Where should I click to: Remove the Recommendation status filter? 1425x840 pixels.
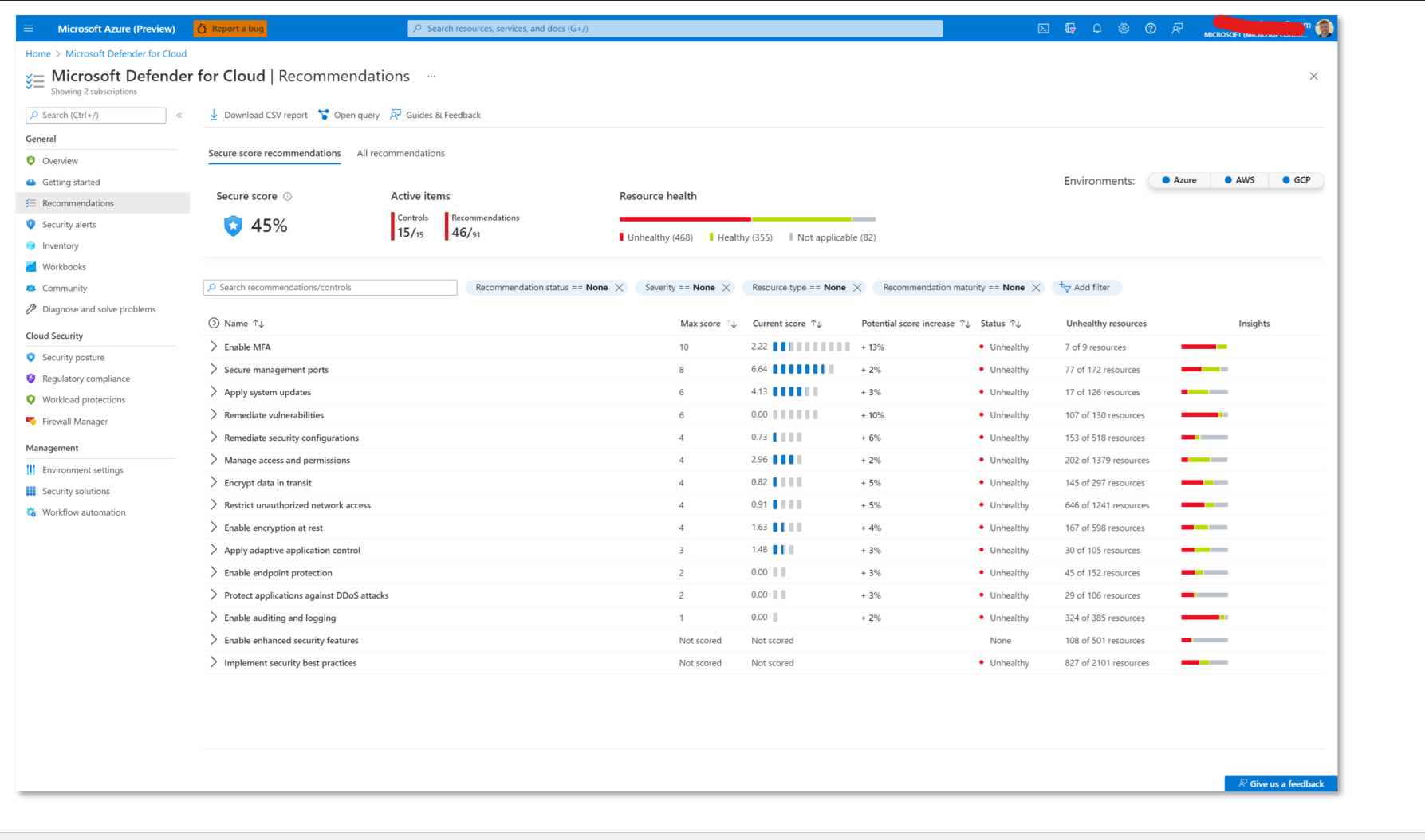click(x=620, y=288)
